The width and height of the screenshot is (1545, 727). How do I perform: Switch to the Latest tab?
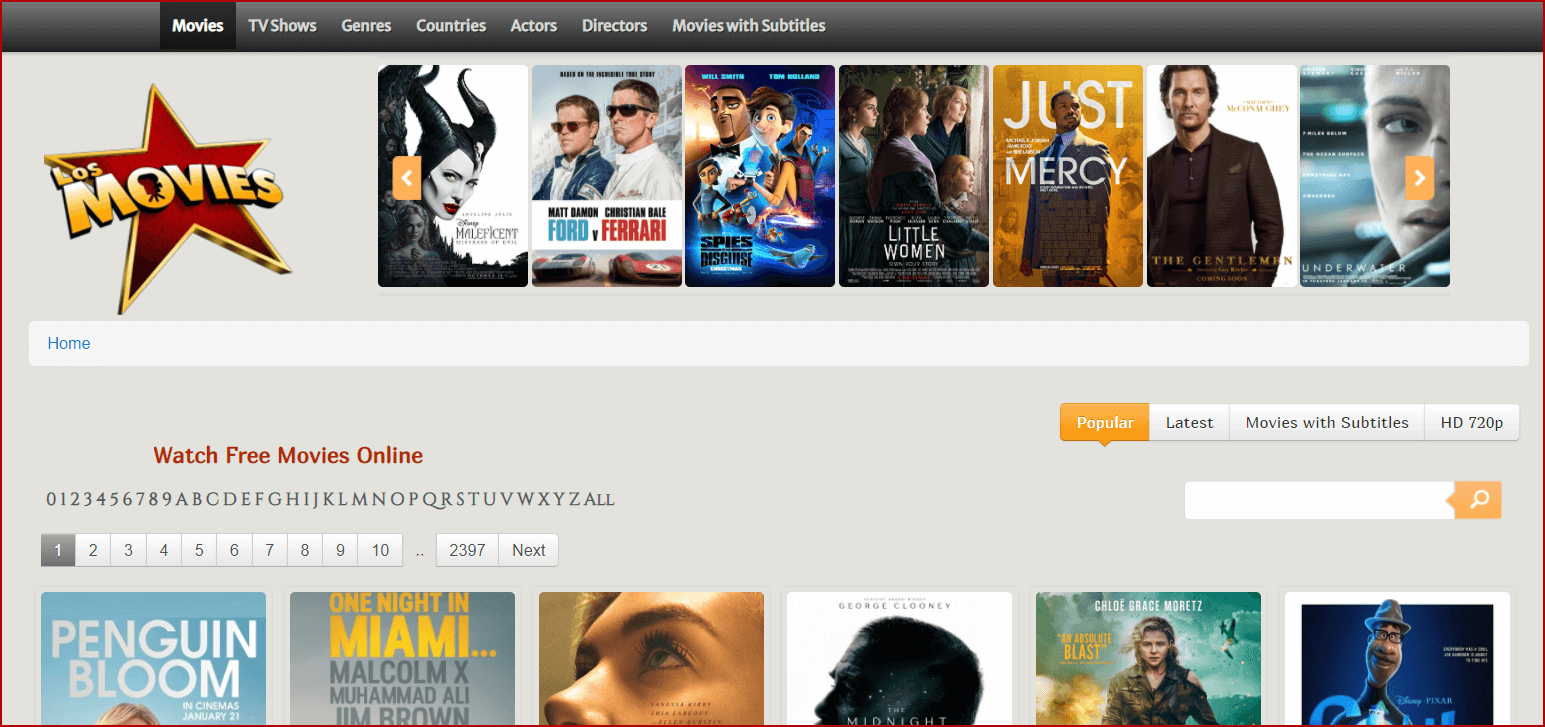click(x=1189, y=422)
